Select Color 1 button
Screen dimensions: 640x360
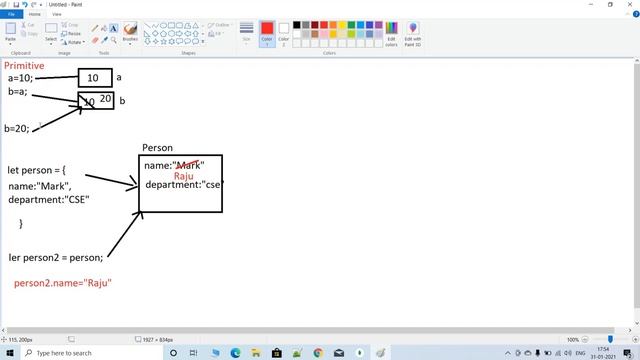click(267, 34)
